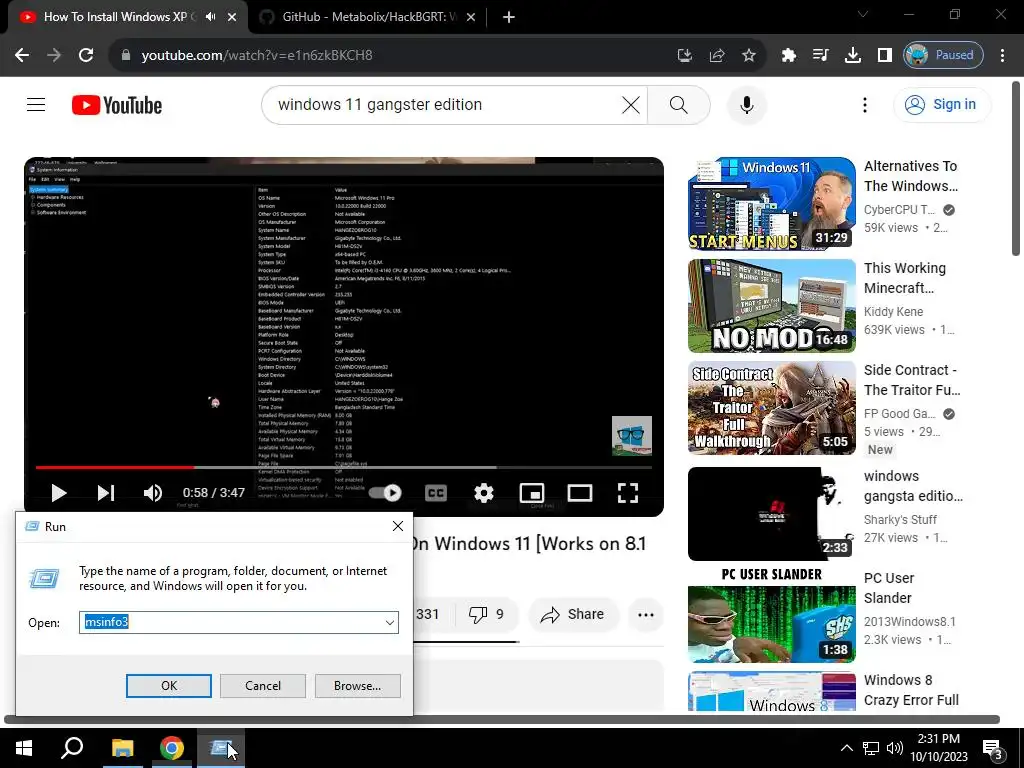Search by voice with the microphone

[746, 104]
